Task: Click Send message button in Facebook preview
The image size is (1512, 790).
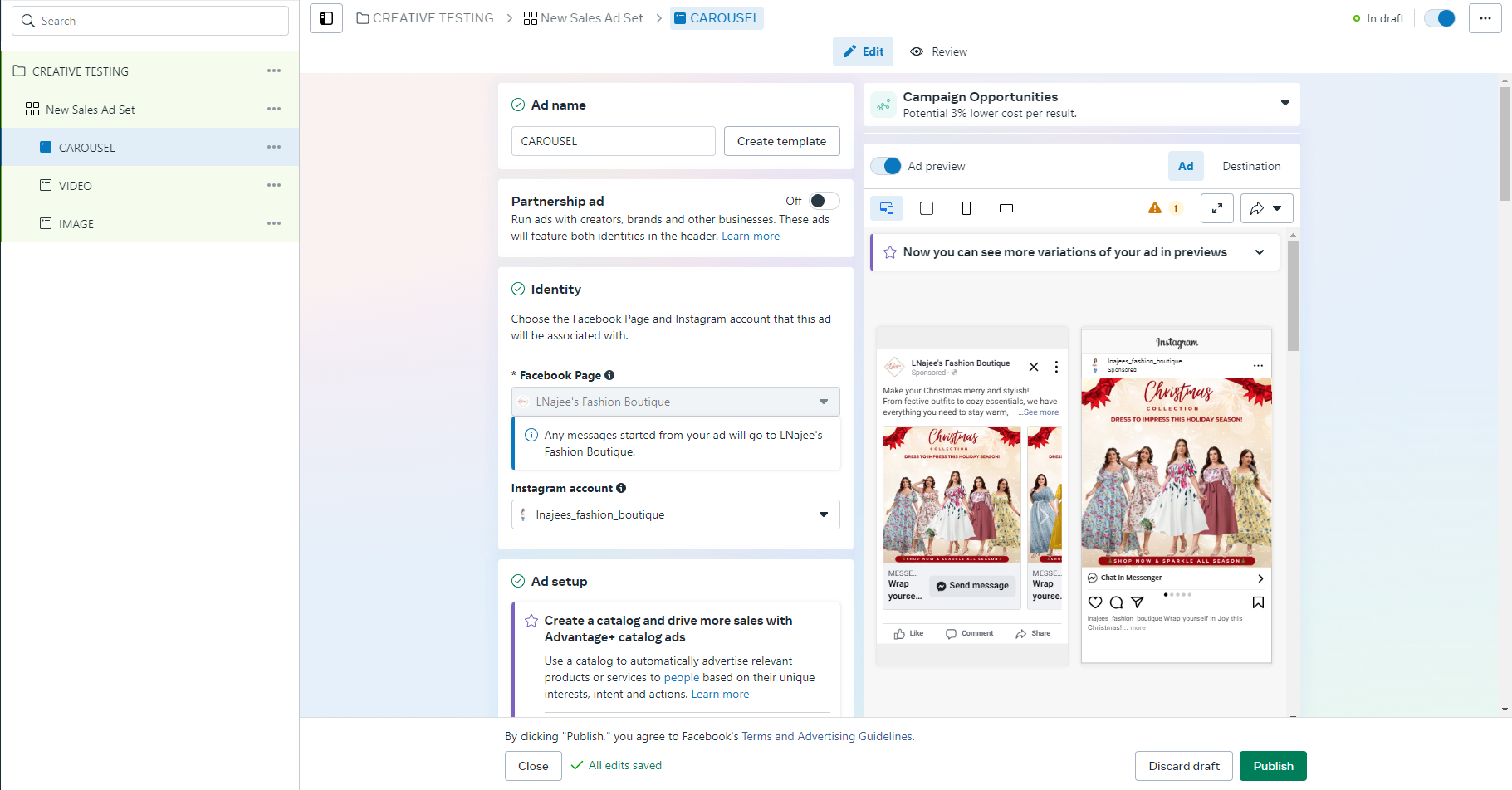Action: coord(972,586)
